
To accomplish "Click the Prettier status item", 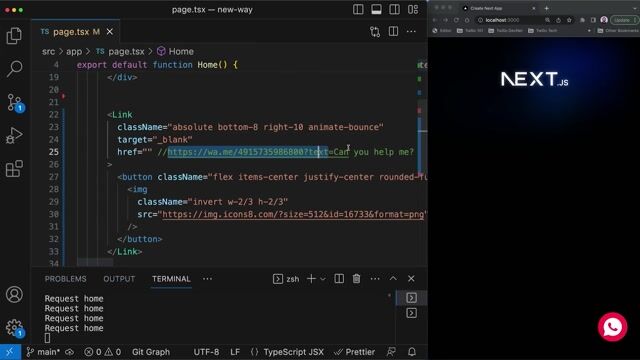I will [x=354, y=352].
